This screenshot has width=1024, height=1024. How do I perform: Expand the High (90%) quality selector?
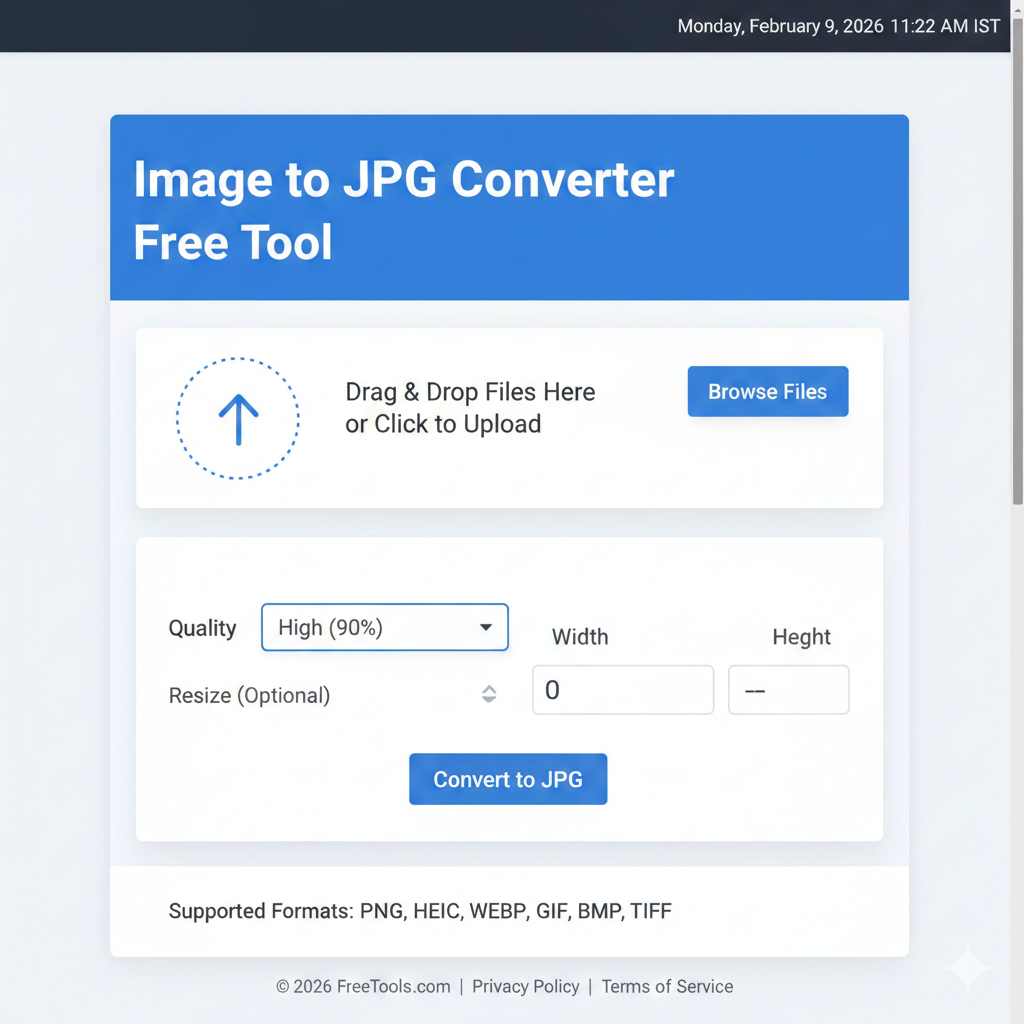[x=385, y=627]
